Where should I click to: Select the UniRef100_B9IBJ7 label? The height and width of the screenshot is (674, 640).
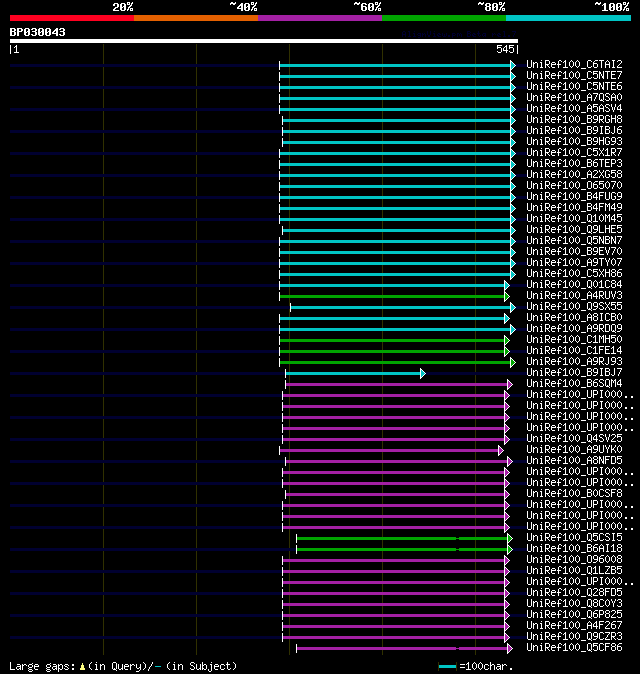click(x=574, y=373)
